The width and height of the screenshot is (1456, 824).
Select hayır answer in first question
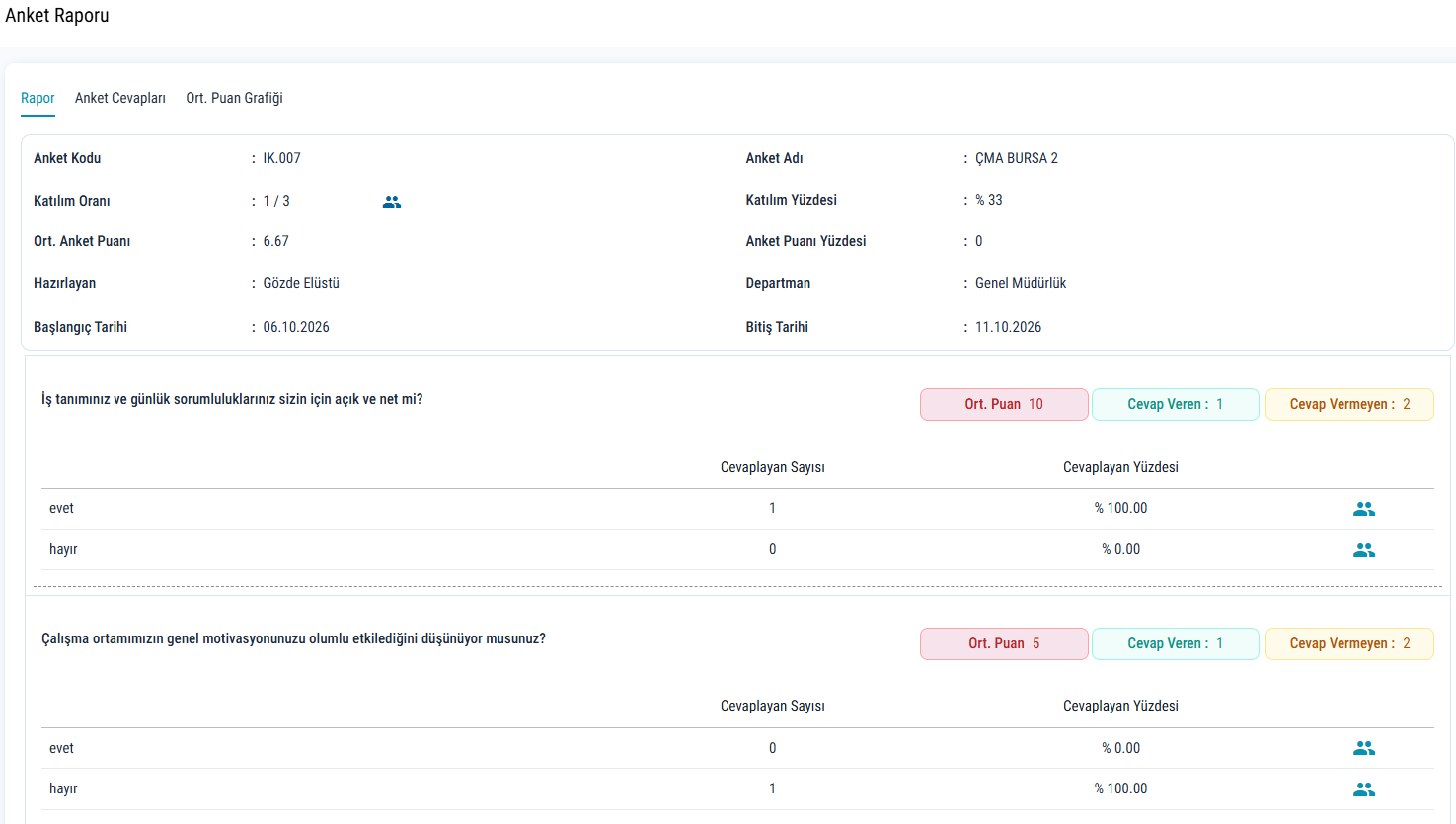point(63,549)
